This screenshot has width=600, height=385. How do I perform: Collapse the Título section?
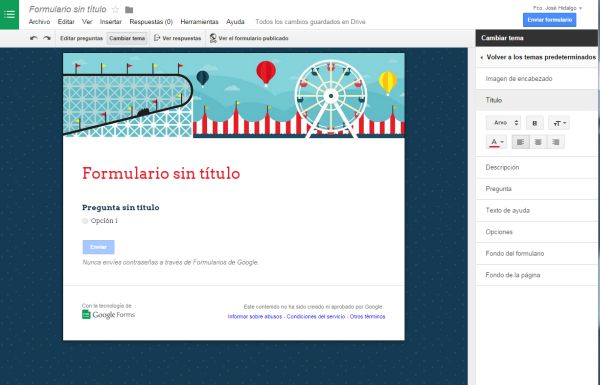(536, 100)
